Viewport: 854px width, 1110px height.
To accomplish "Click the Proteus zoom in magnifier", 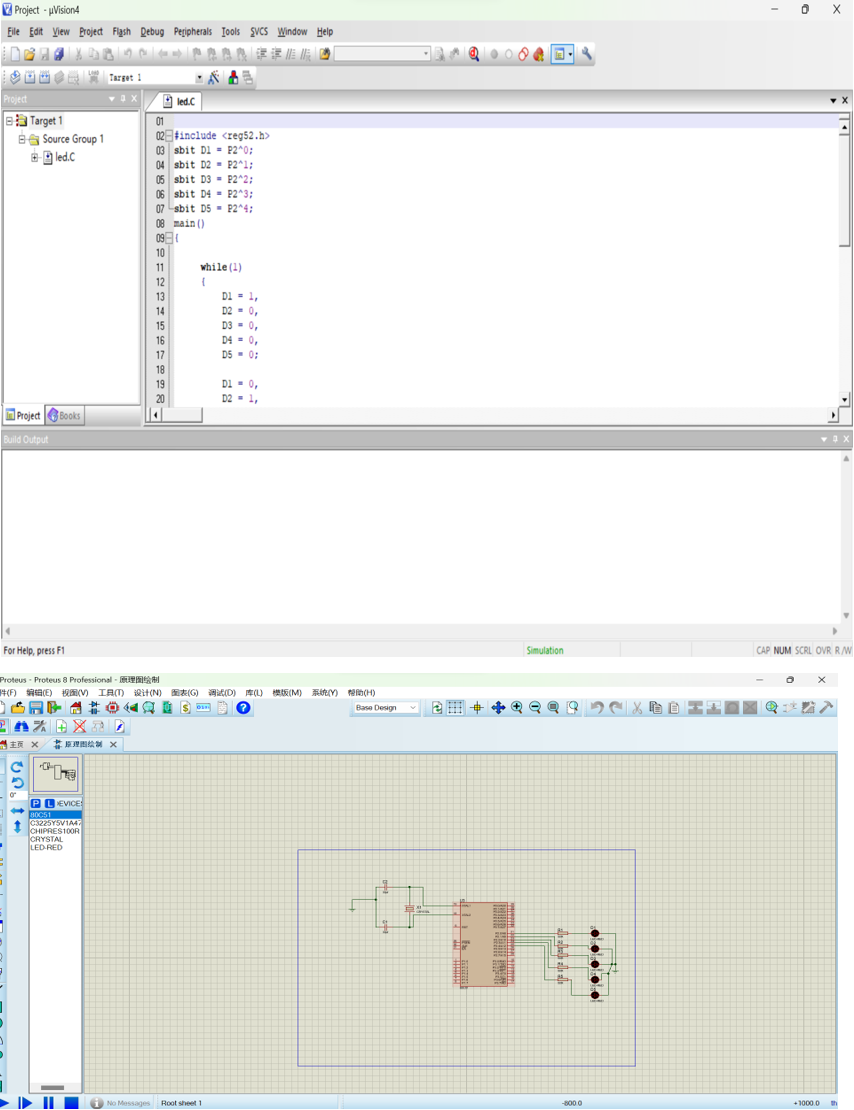I will (x=517, y=708).
